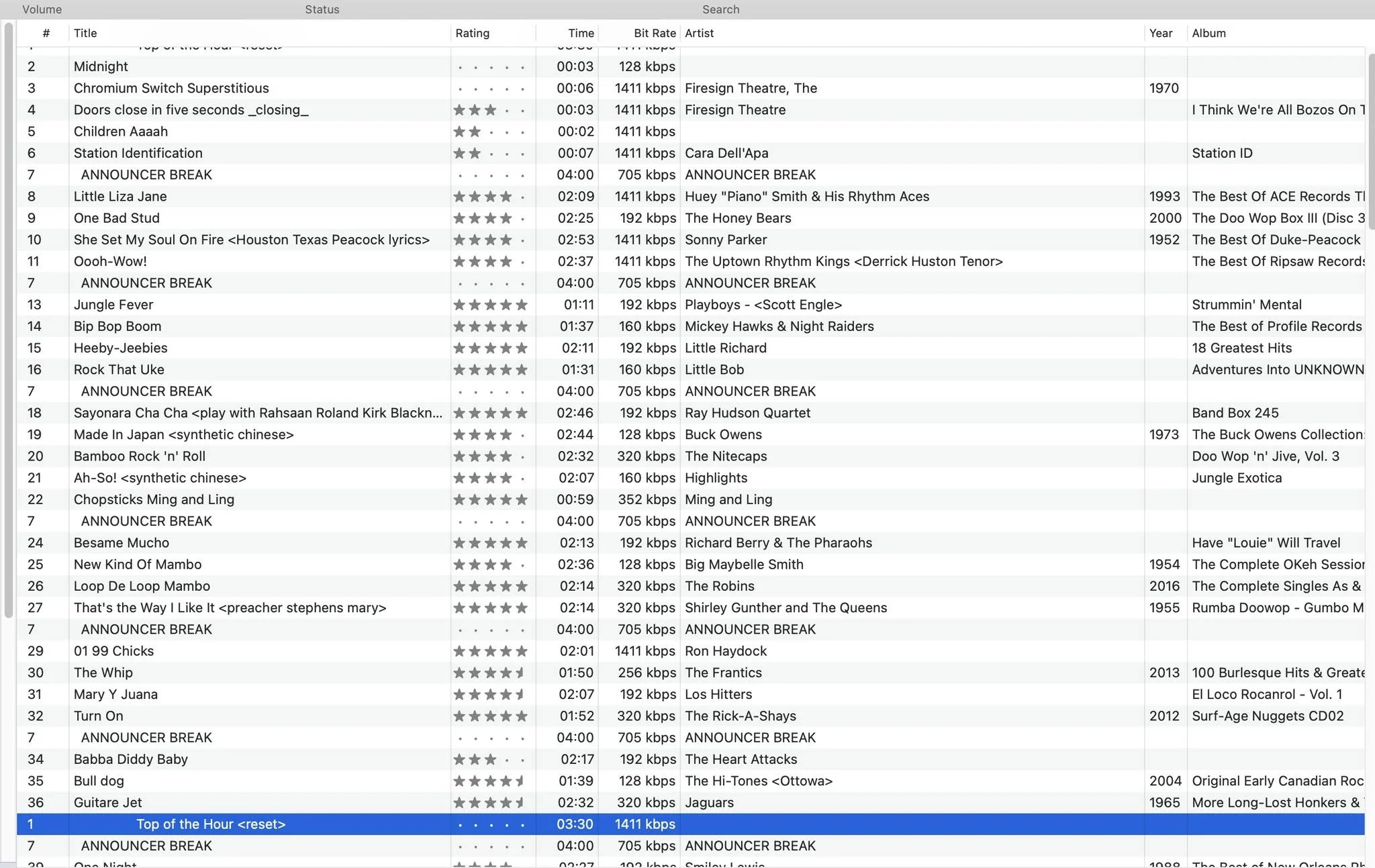The width and height of the screenshot is (1375, 868).
Task: Click Buck Owens artist cell
Action: click(723, 434)
